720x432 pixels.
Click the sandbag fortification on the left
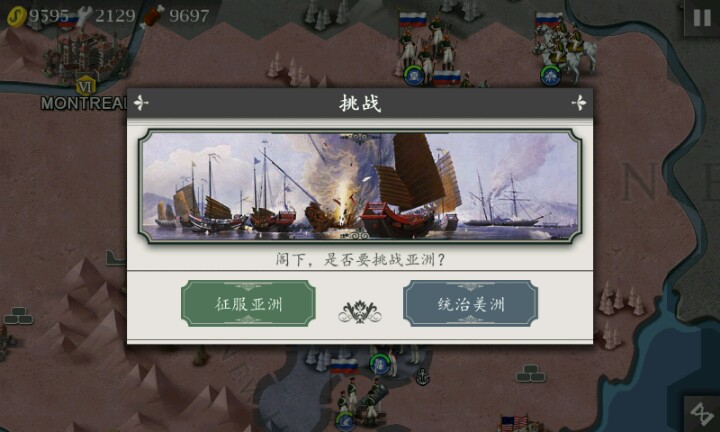click(x=18, y=316)
